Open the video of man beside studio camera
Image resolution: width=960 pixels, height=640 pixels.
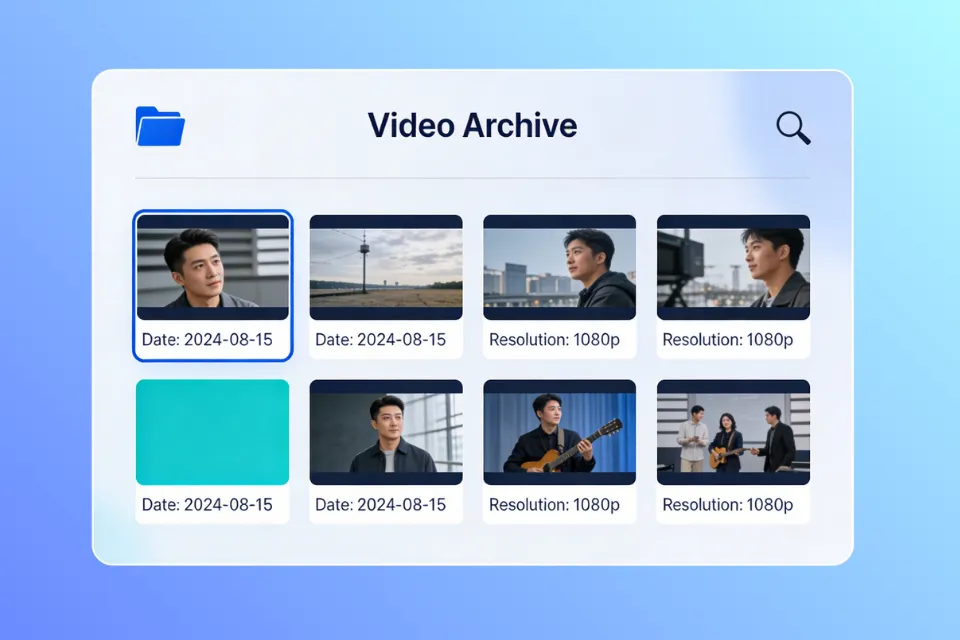[733, 267]
